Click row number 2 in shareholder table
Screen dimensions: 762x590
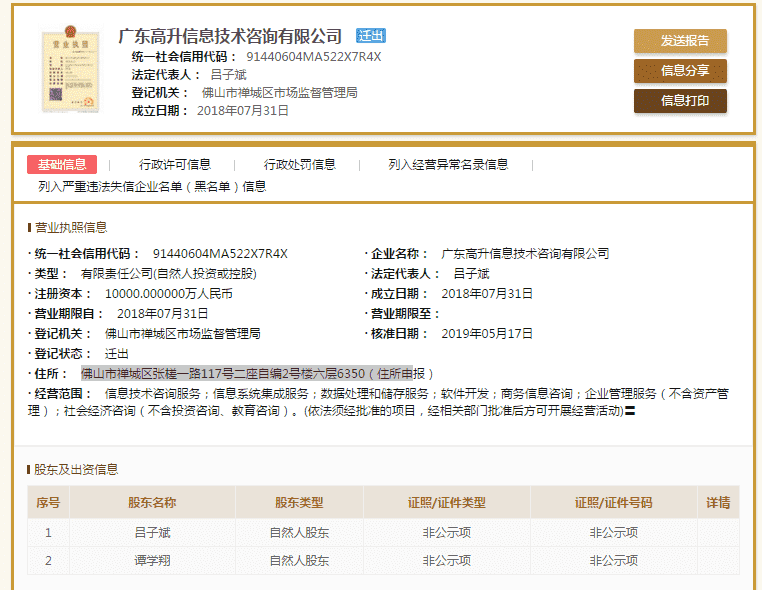click(48, 560)
